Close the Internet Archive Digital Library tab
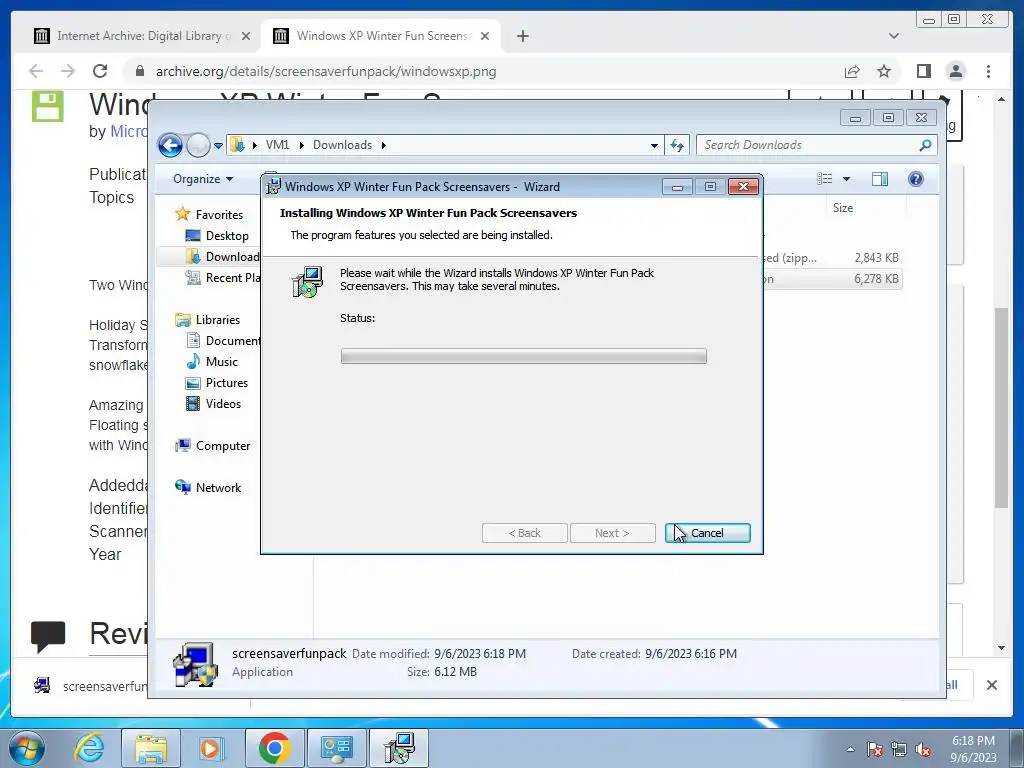Viewport: 1024px width, 768px height. 246,36
